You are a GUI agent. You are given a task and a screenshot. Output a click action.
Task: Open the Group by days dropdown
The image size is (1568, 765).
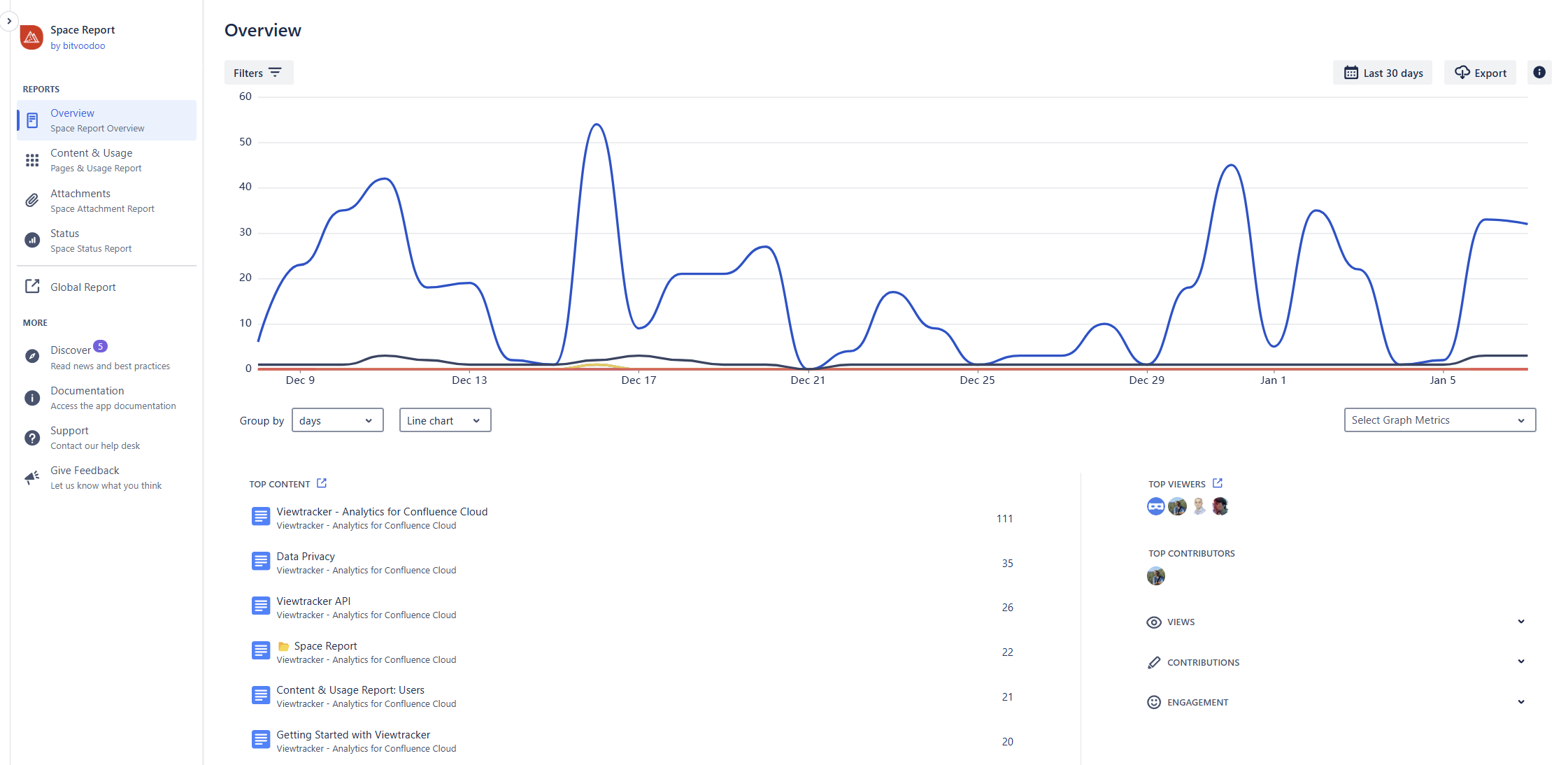[x=337, y=420]
